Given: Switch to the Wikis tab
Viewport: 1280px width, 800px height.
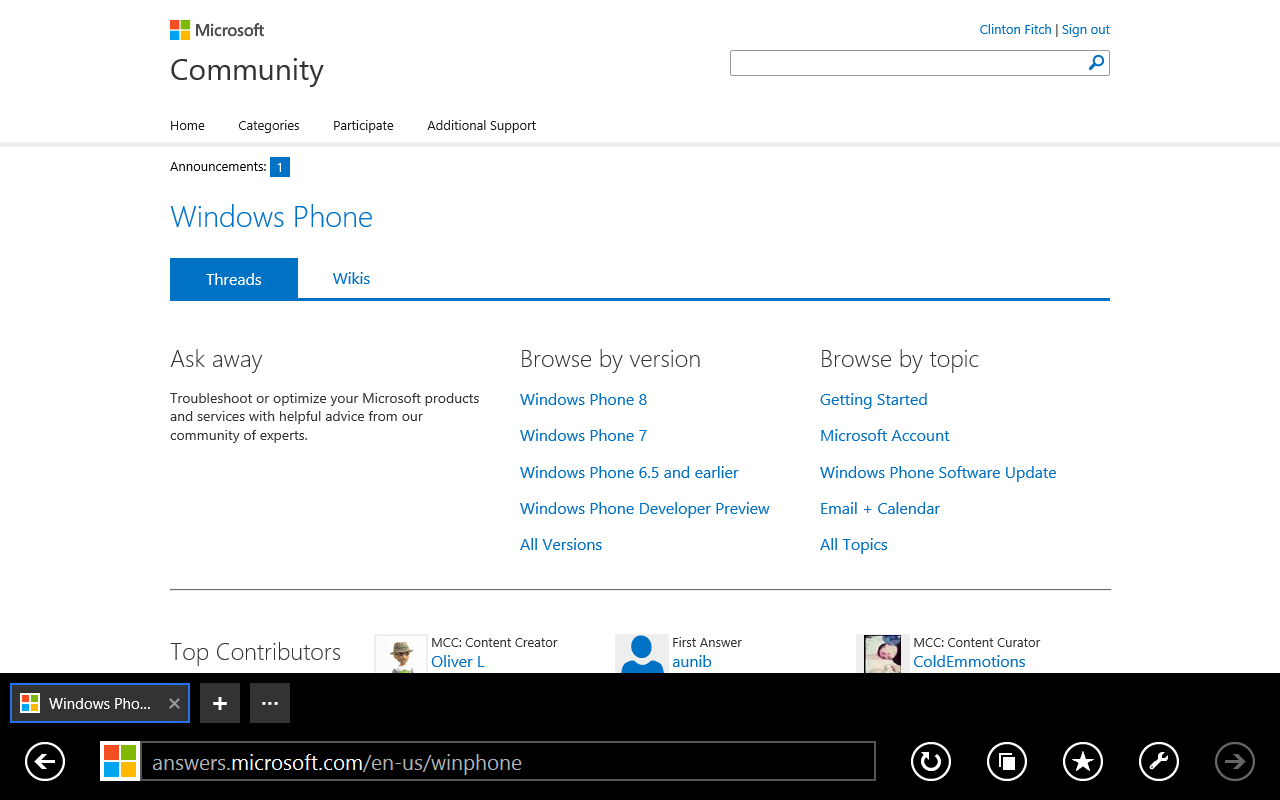Looking at the screenshot, I should (x=351, y=279).
